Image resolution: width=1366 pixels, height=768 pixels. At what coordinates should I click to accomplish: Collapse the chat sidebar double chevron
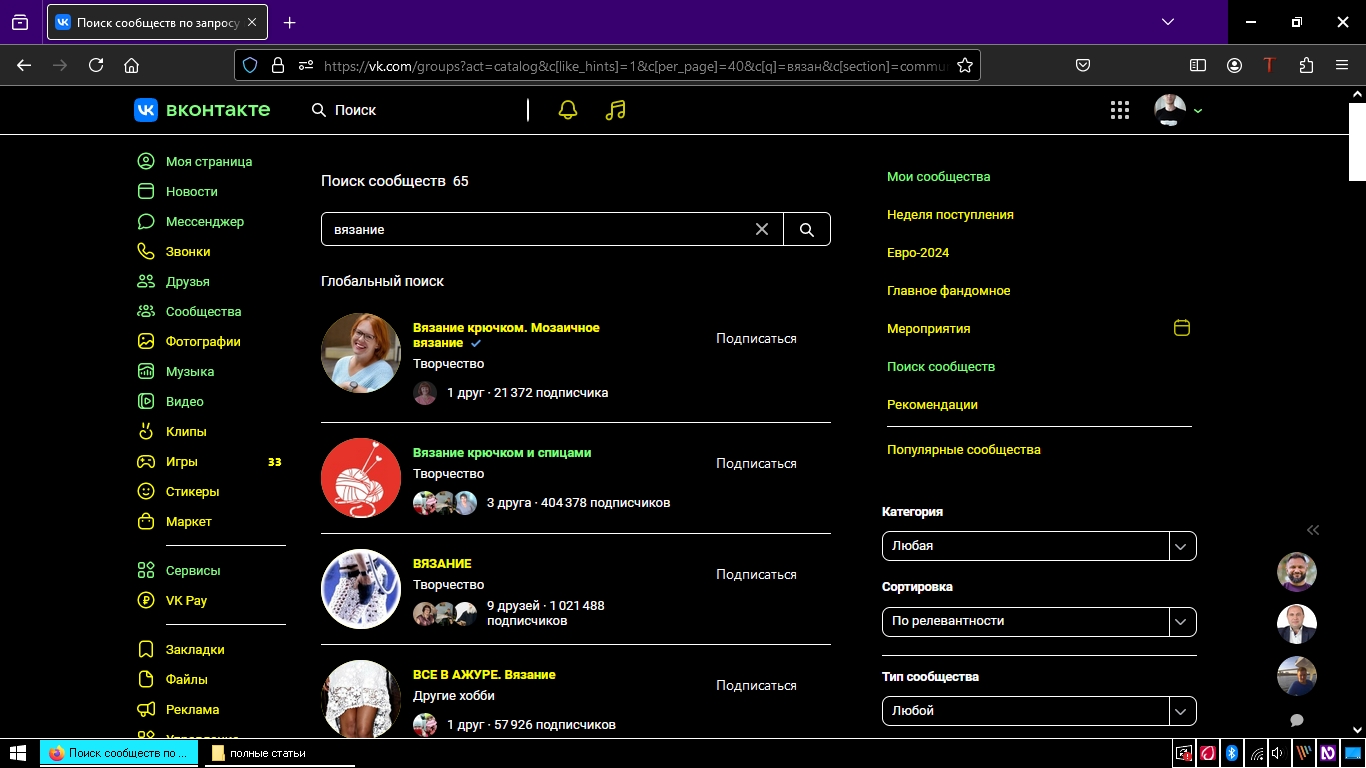tap(1313, 530)
